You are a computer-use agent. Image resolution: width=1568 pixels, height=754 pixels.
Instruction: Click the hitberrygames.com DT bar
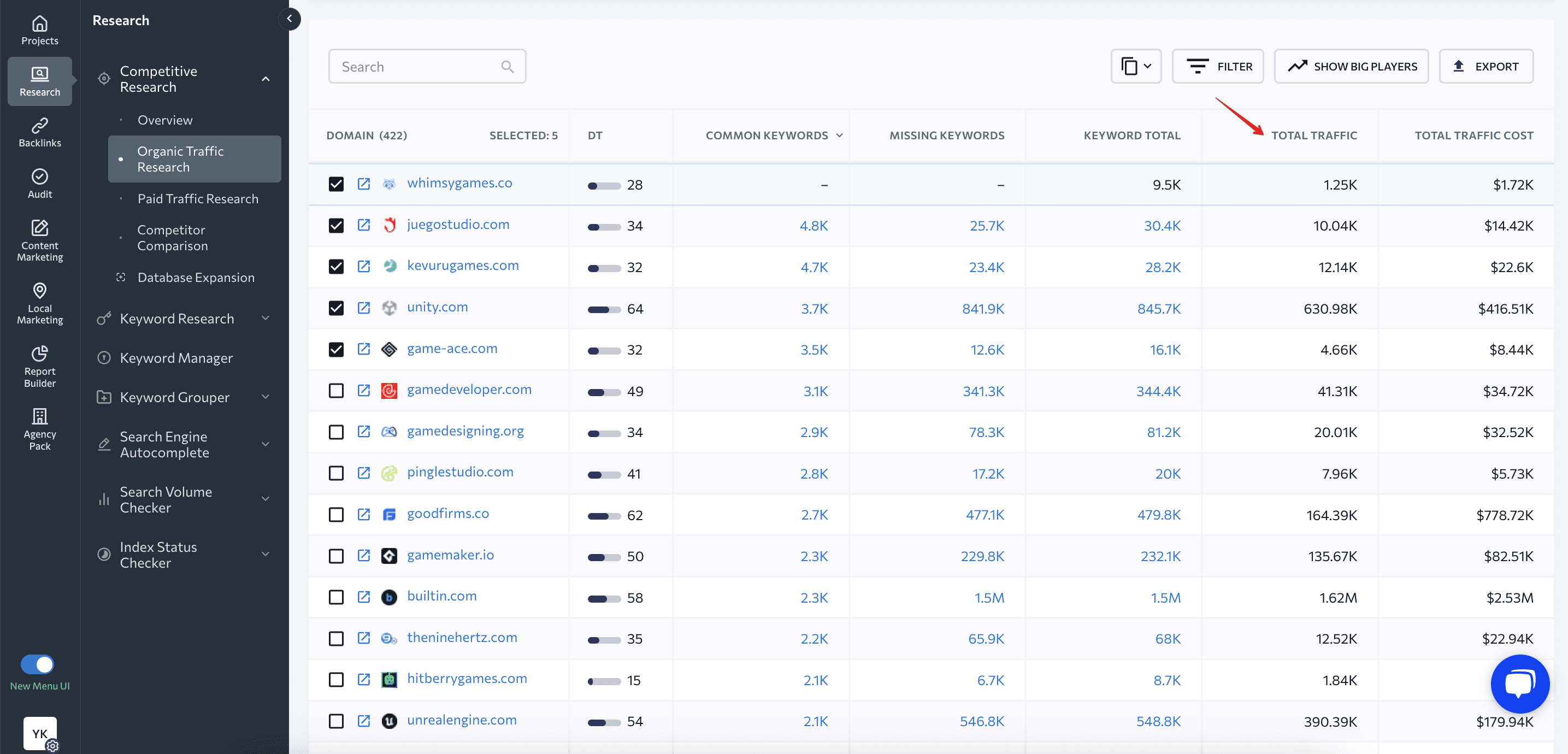(604, 681)
